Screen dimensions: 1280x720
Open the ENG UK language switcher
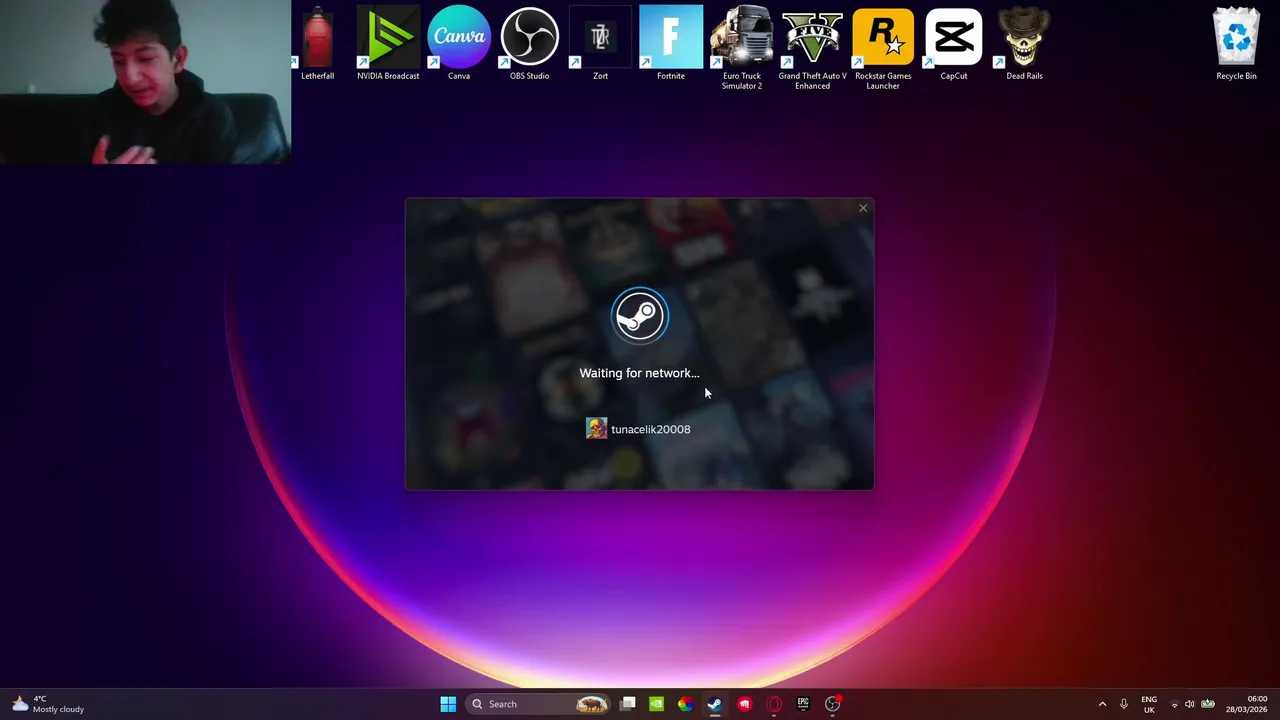tap(1149, 704)
